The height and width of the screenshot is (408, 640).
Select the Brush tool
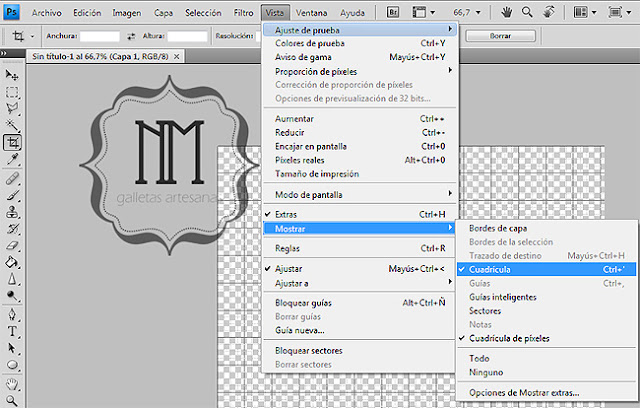pyautogui.click(x=12, y=196)
